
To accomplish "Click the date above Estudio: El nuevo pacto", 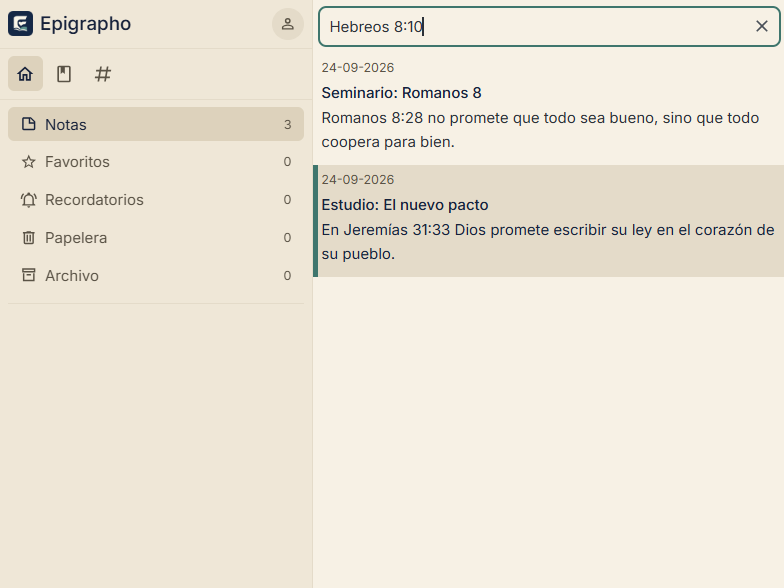I will [358, 180].
